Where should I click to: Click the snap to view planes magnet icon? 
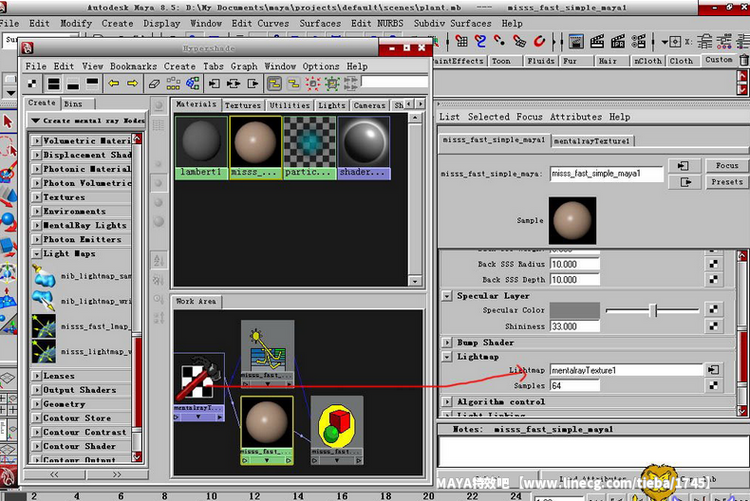(x=519, y=42)
